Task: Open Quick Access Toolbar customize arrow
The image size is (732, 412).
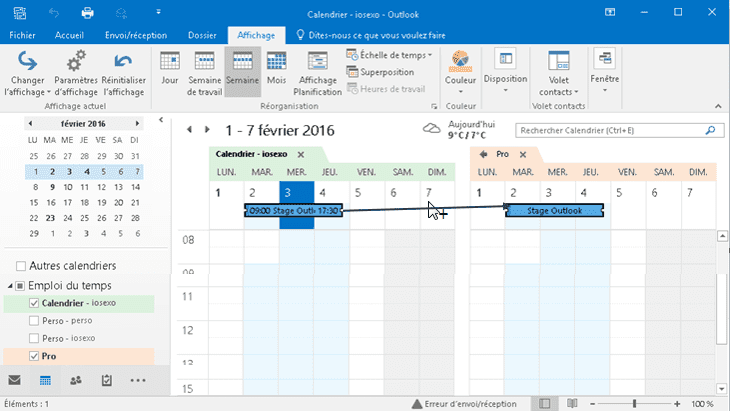Action: click(x=158, y=12)
